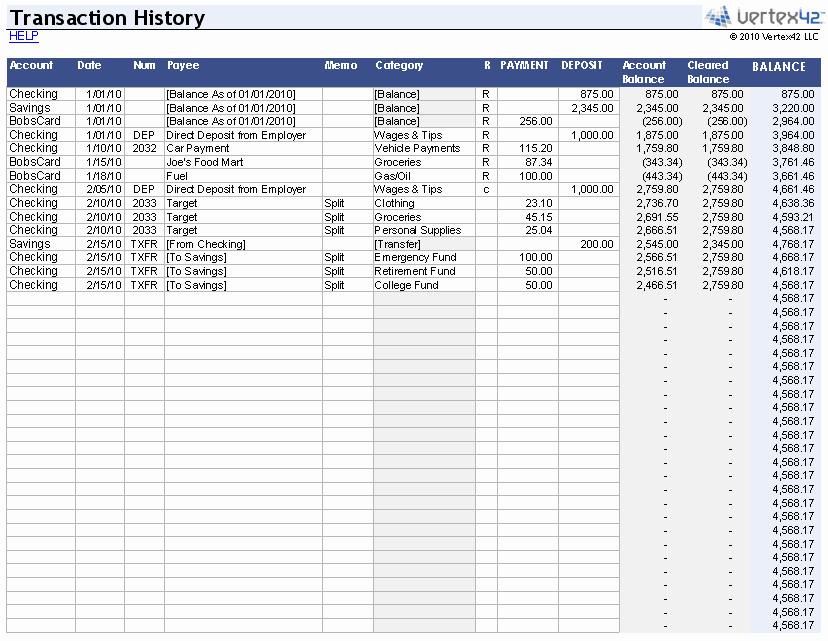Click the Vertex42 logo
This screenshot has width=828, height=641.
tap(766, 16)
